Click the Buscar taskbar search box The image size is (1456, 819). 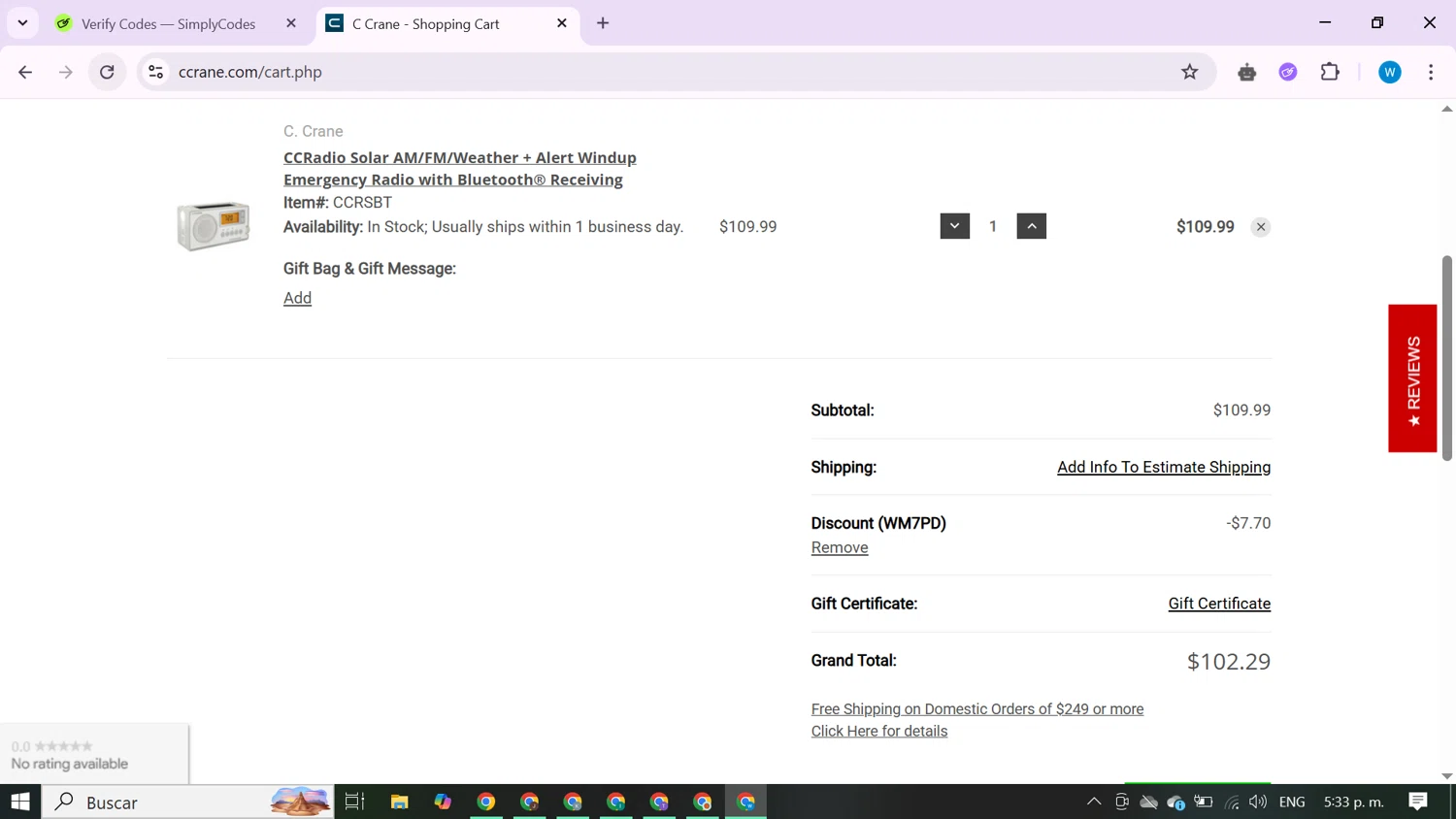(188, 802)
